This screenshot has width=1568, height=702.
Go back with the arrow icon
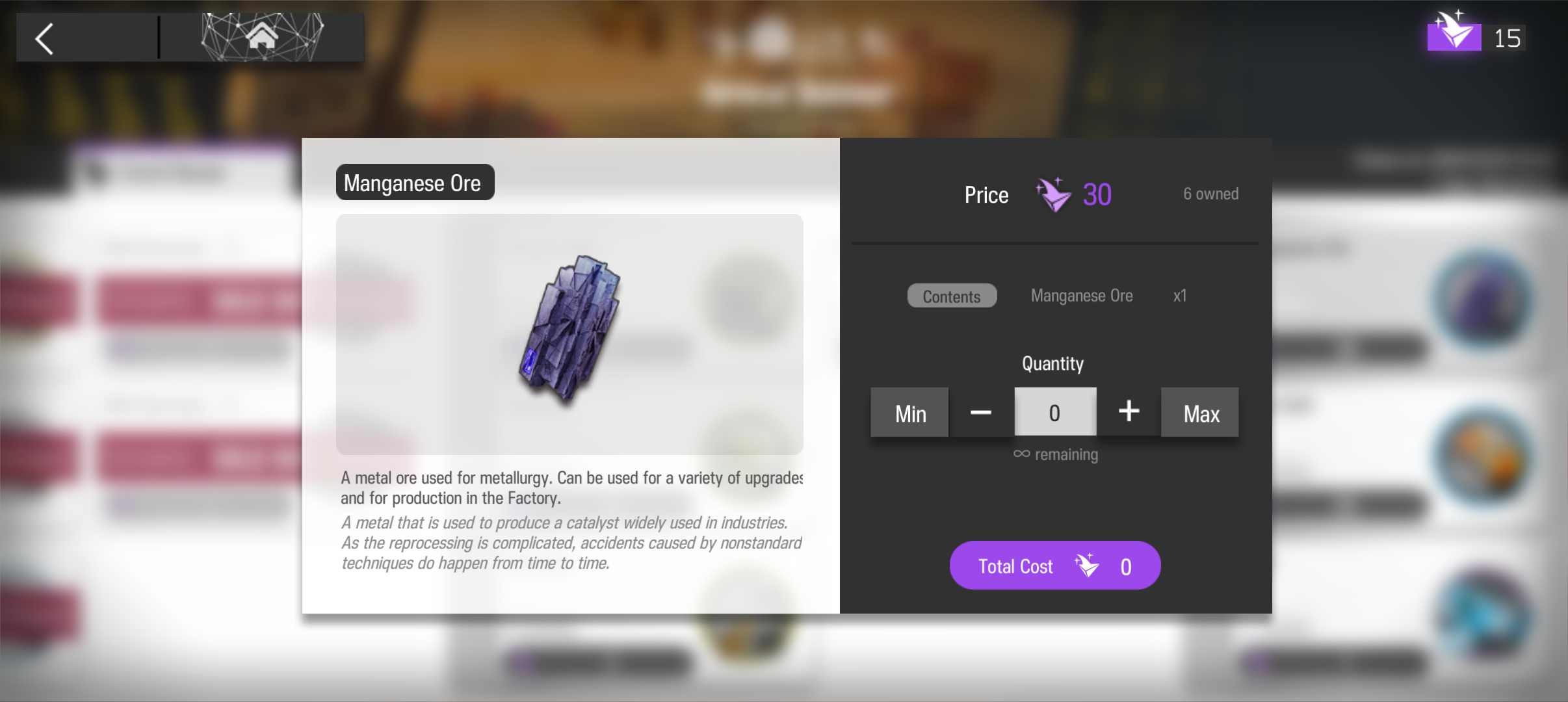click(x=44, y=39)
